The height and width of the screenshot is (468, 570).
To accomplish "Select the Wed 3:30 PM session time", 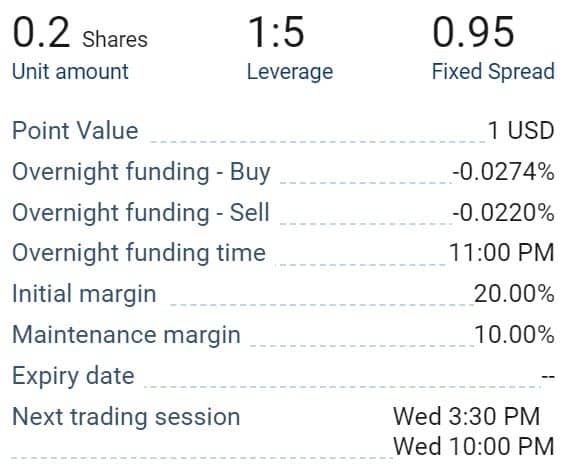I will point(467,417).
